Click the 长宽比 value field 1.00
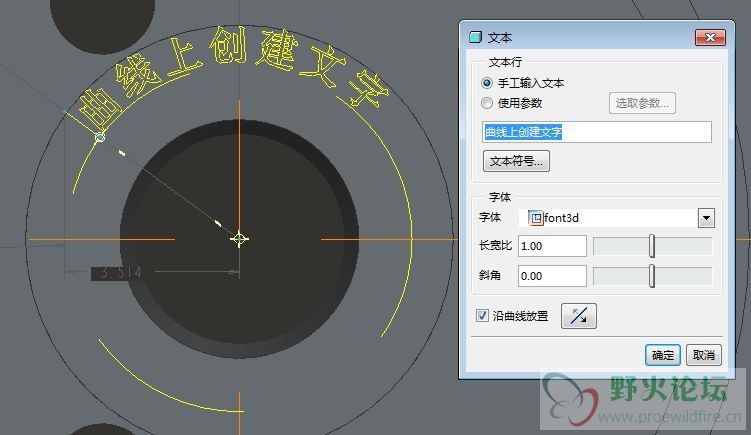 click(552, 246)
